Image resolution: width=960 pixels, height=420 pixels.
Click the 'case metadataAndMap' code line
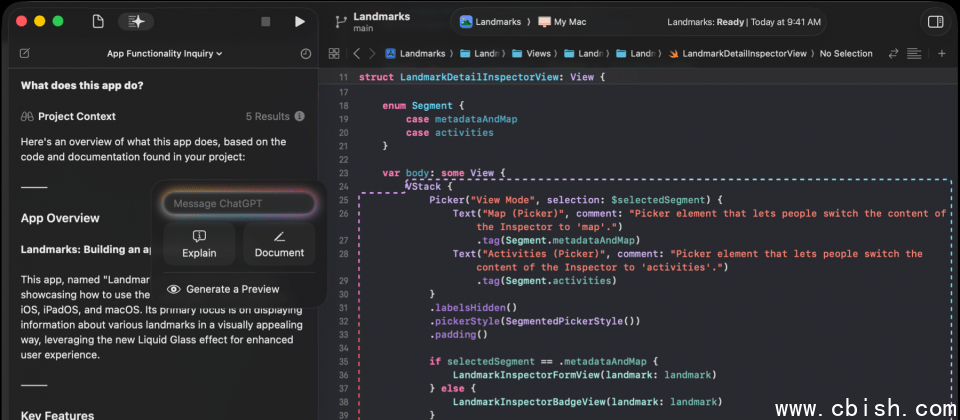(x=462, y=119)
